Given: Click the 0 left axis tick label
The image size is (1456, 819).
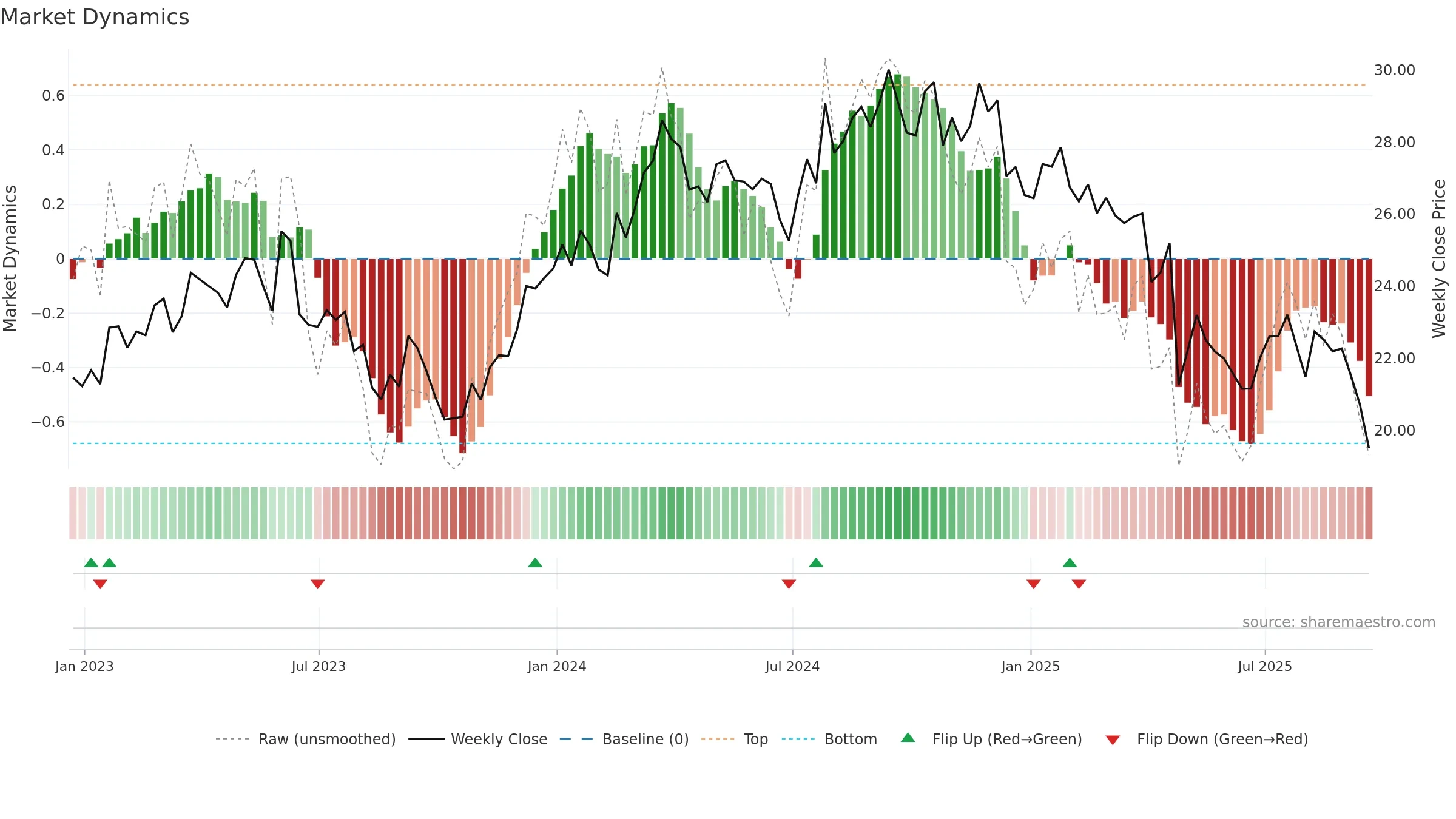Looking at the screenshot, I should coord(60,259).
